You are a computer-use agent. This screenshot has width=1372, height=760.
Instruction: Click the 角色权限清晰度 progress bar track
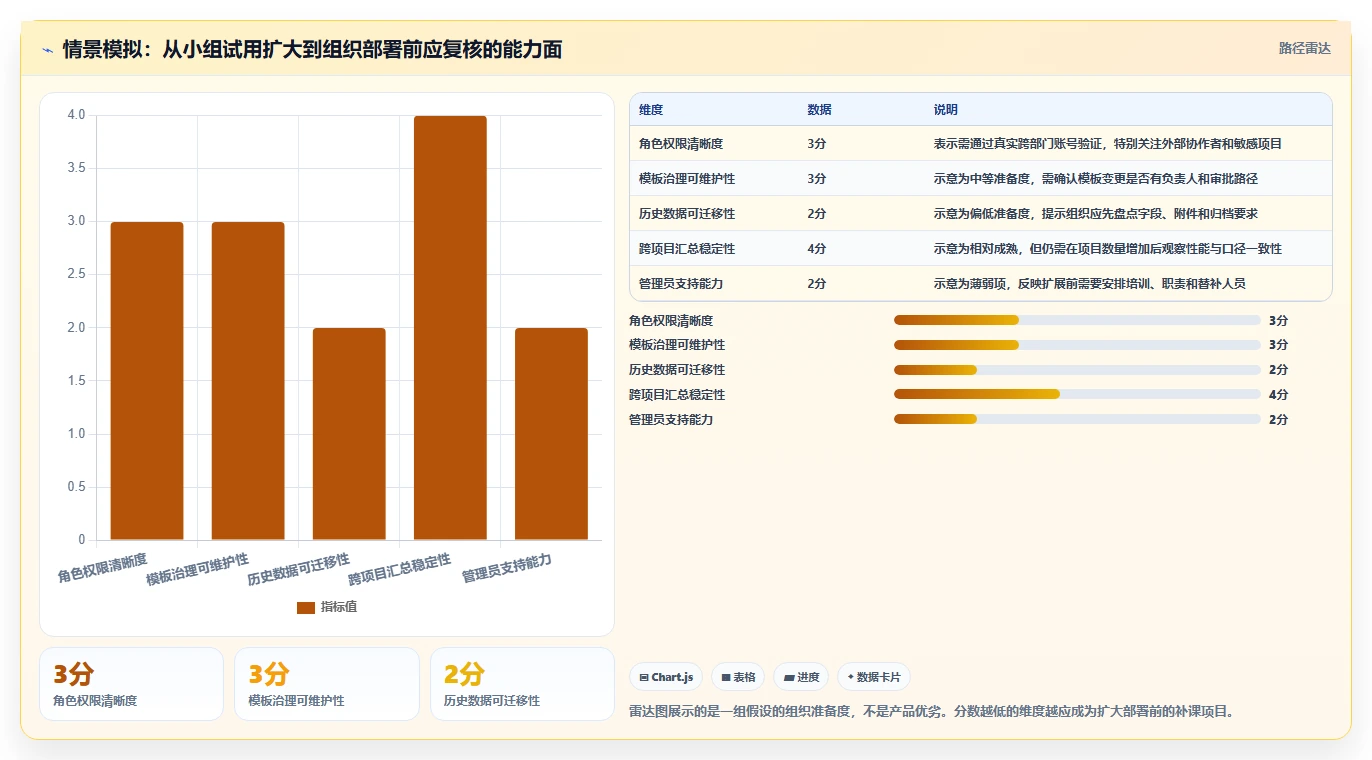[x=1077, y=320]
